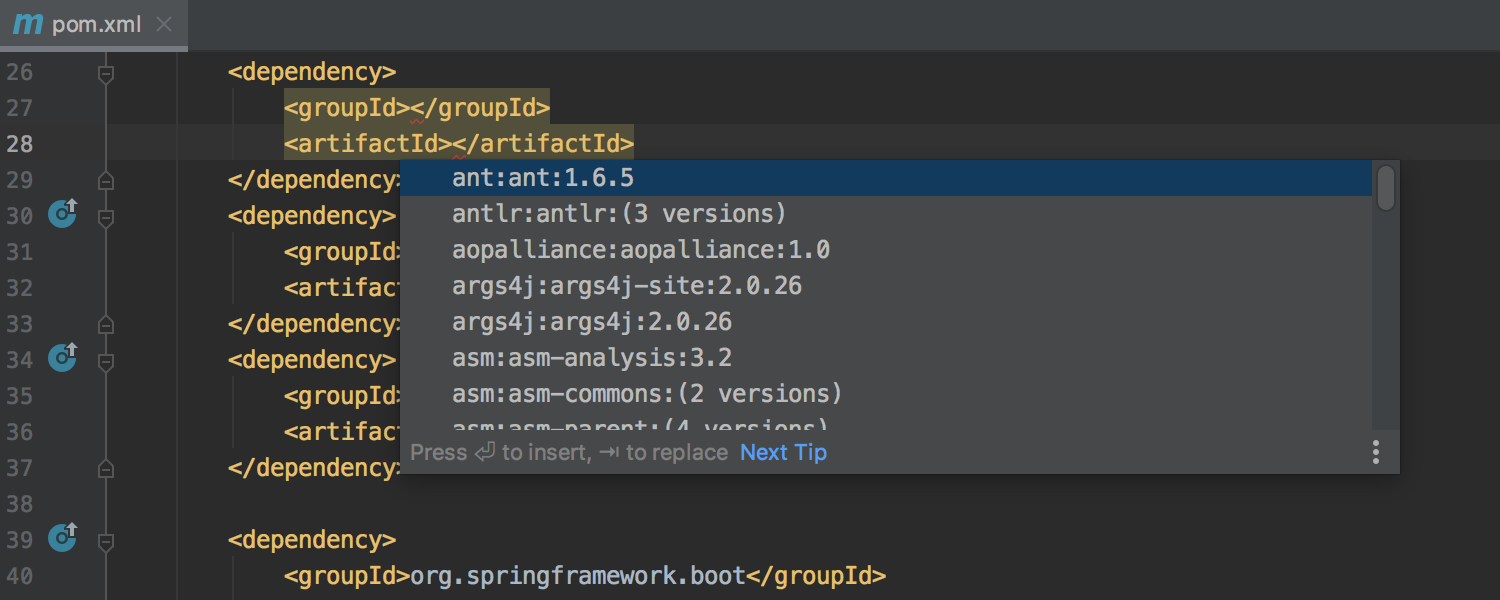1500x600 pixels.
Task: Choose antlr:antlr:(3 versions) from the completion list
Action: (886, 214)
